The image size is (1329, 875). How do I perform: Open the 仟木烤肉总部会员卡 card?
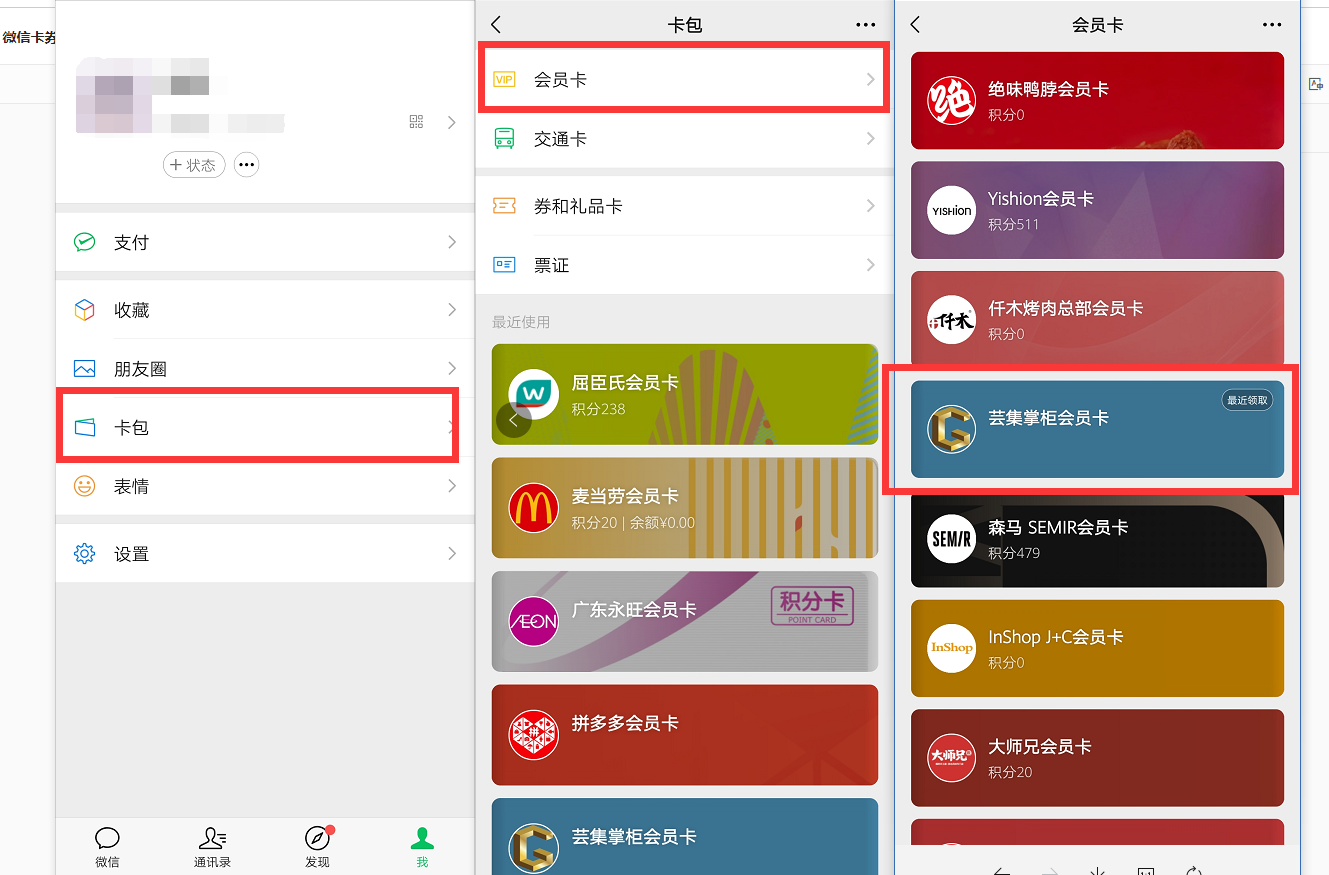[x=1097, y=319]
